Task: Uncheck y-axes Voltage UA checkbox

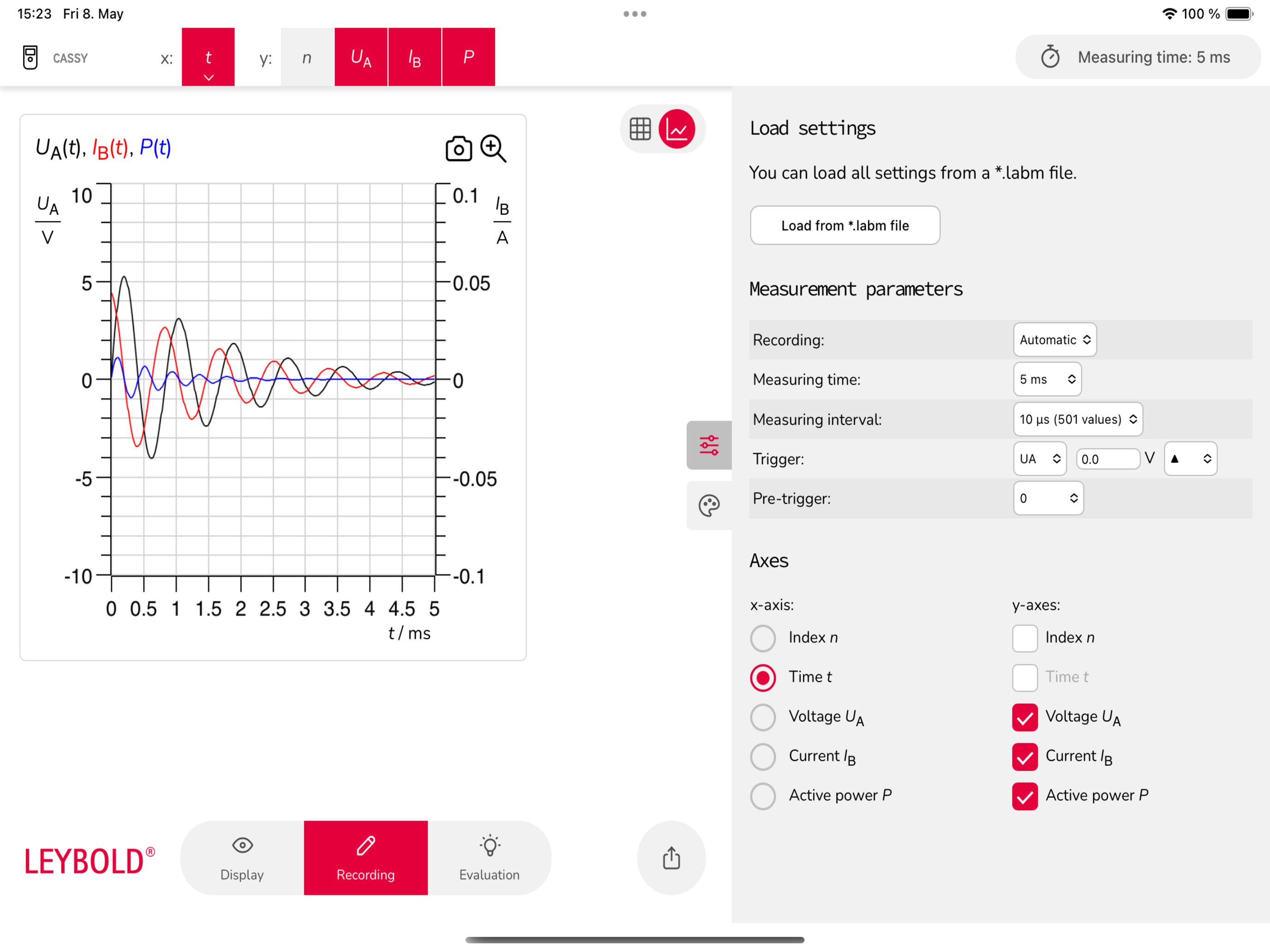Action: [x=1025, y=717]
